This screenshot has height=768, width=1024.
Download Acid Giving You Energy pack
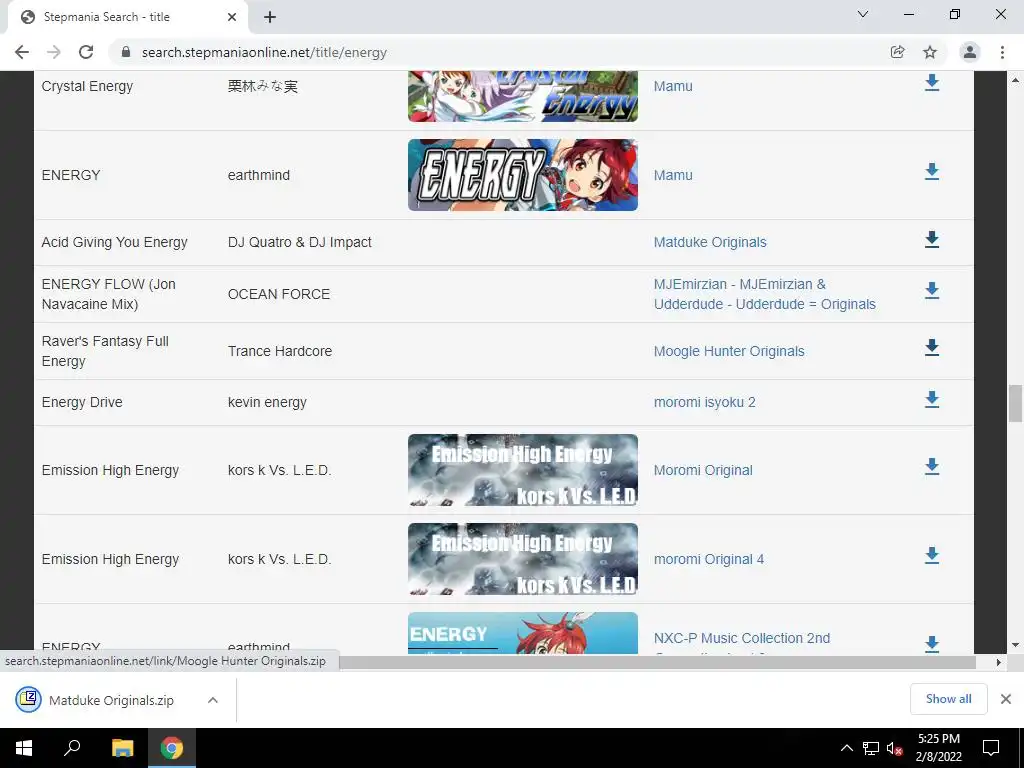click(932, 240)
